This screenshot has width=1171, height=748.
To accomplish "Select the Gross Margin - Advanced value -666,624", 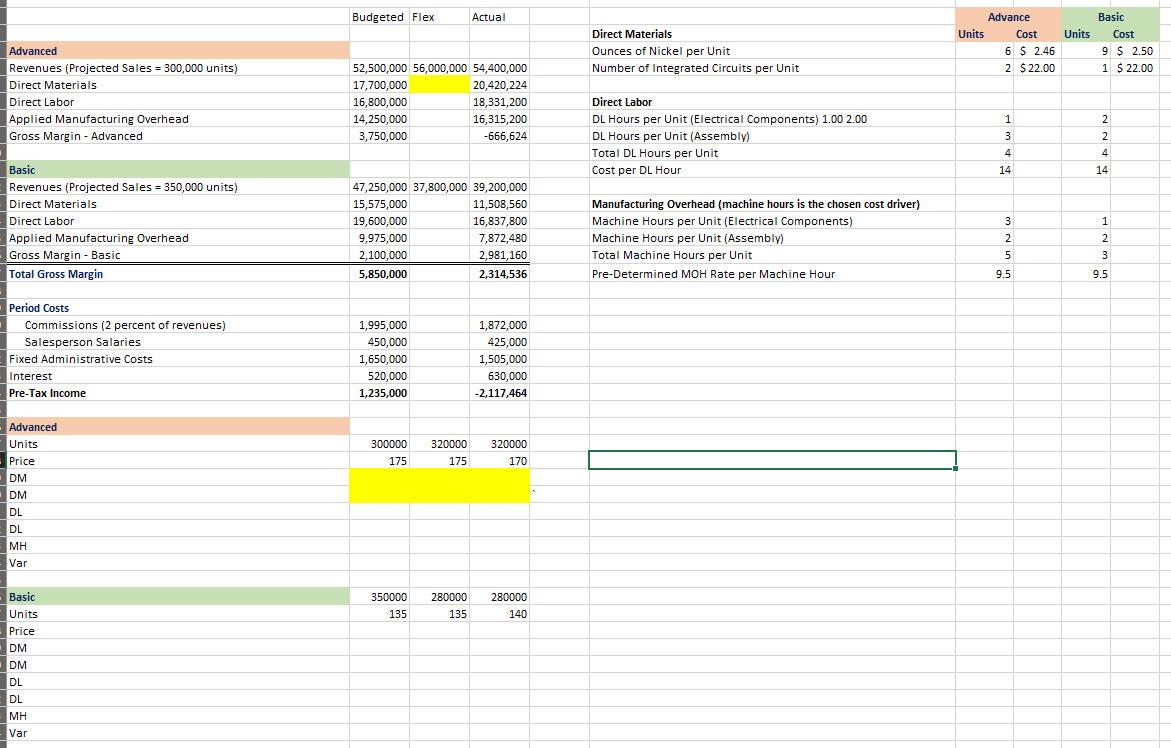I will [500, 135].
